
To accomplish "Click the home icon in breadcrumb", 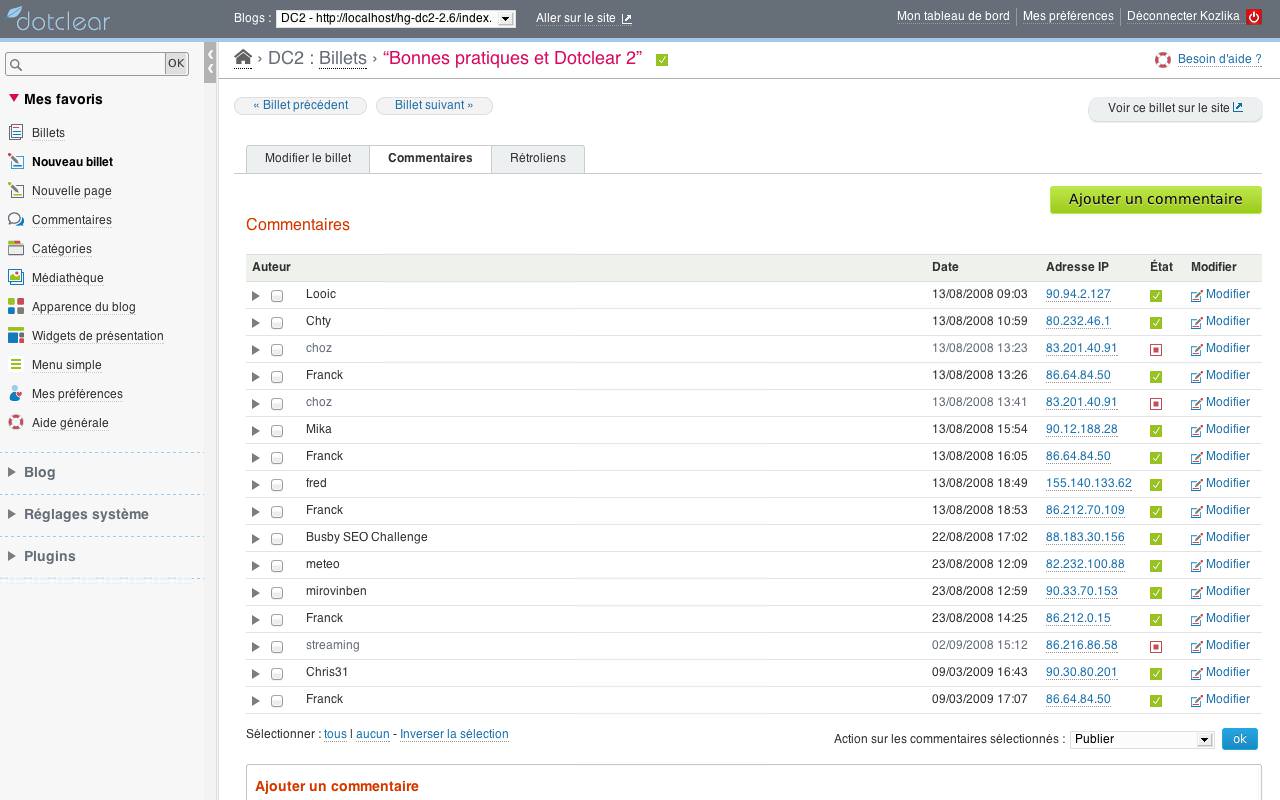I will click(243, 58).
